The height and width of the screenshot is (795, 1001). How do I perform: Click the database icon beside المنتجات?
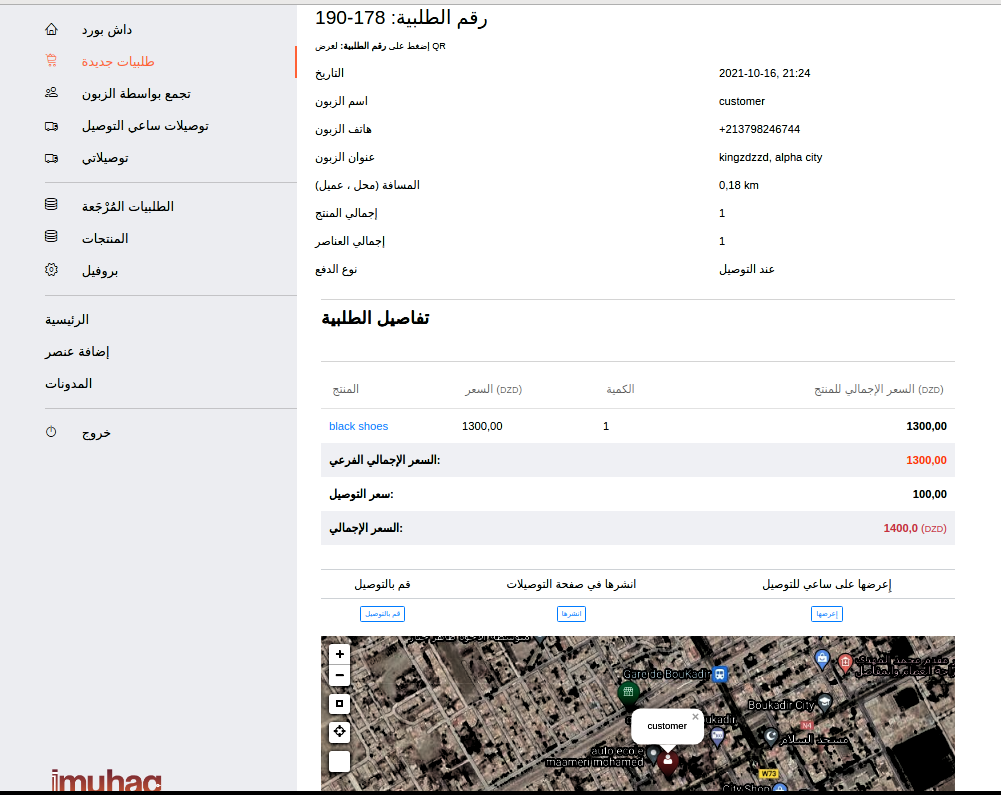51,237
